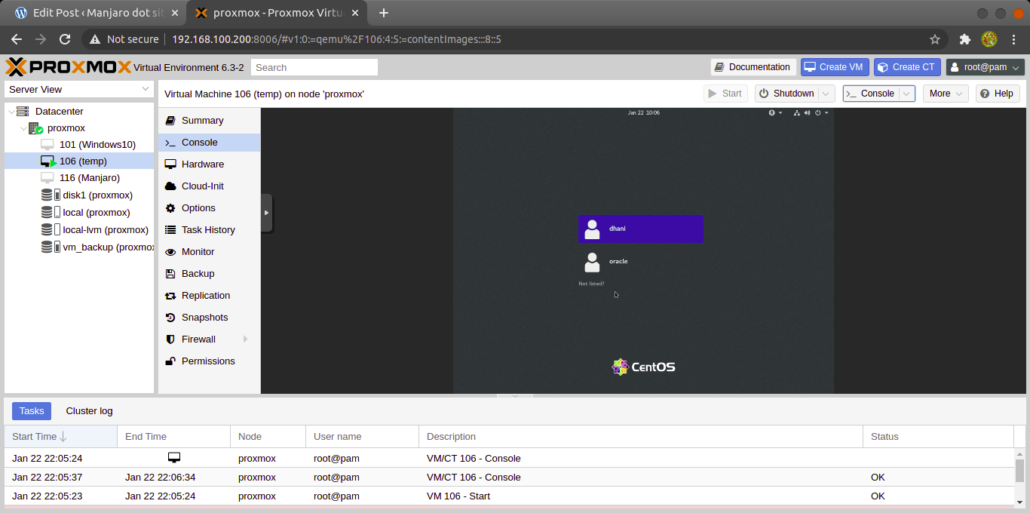Click the Permissions unlock icon
The image size is (1030, 513).
[x=170, y=361]
